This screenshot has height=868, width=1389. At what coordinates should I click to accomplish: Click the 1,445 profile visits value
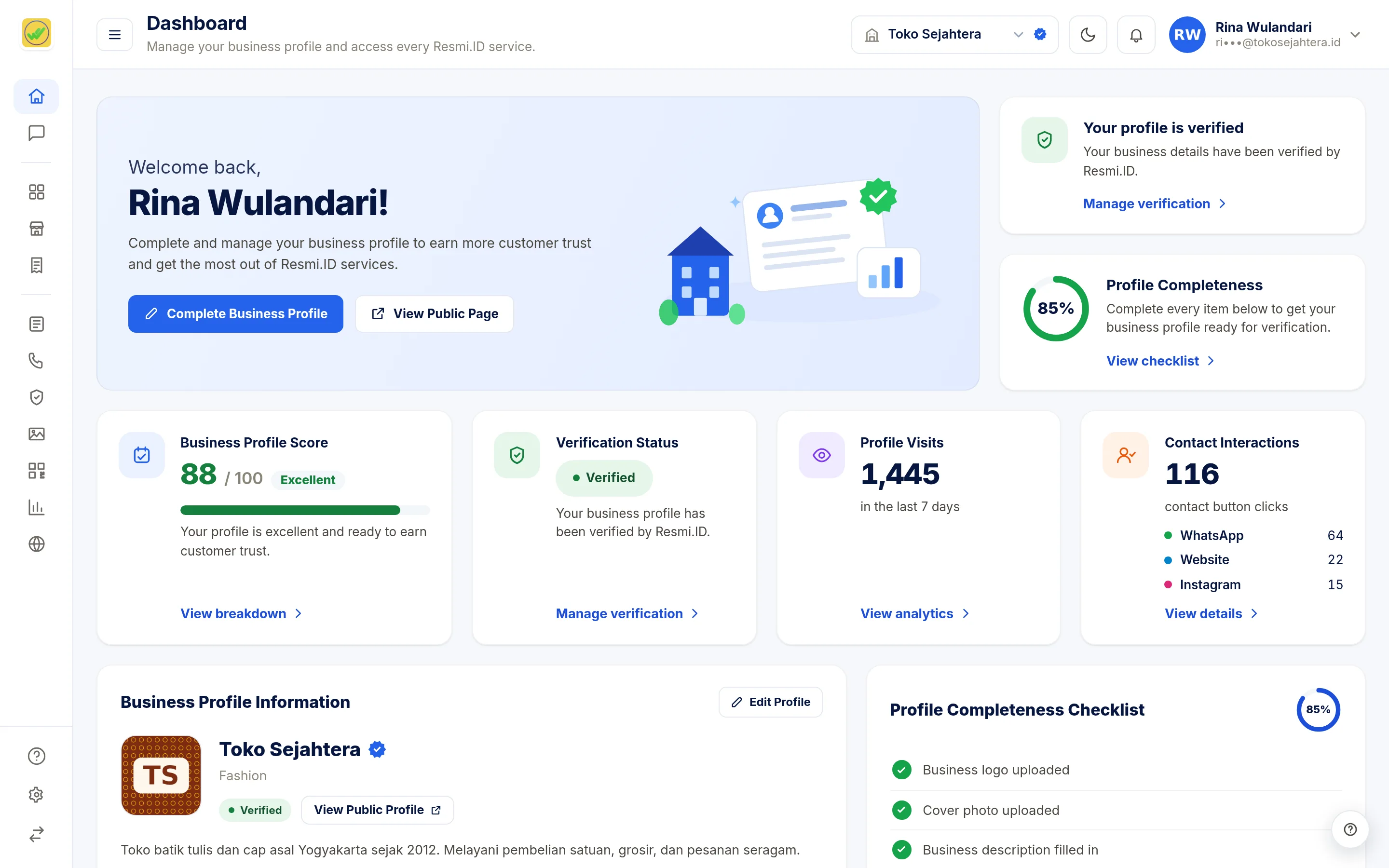(x=900, y=474)
